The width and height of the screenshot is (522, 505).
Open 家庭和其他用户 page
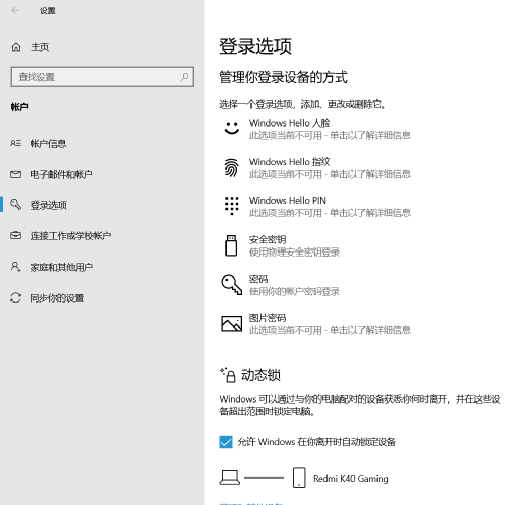click(x=62, y=267)
